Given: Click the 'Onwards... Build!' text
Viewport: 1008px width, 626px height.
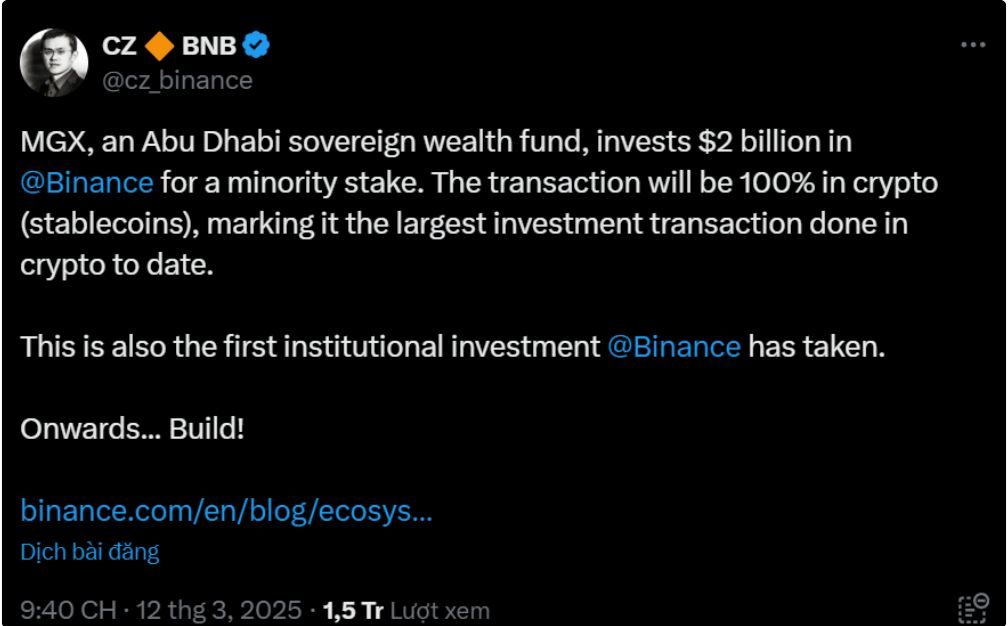Looking at the screenshot, I should pyautogui.click(x=132, y=428).
